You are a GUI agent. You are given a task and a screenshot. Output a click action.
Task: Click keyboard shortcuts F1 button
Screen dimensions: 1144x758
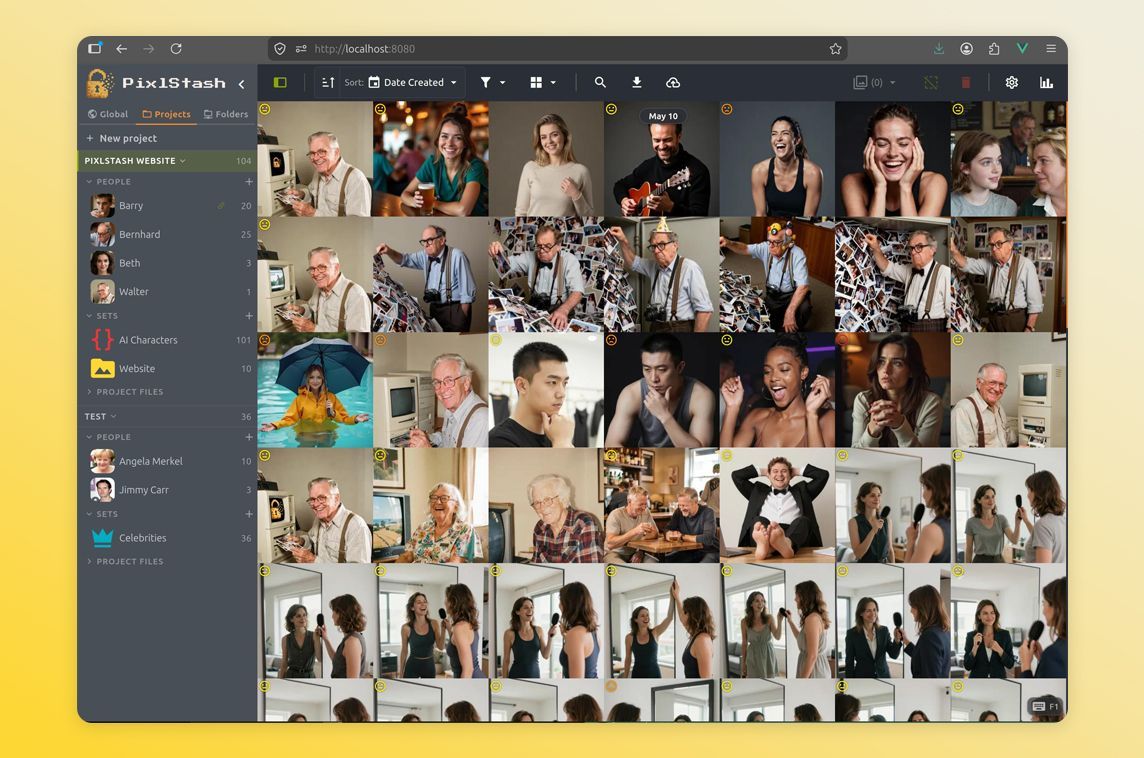click(1045, 706)
